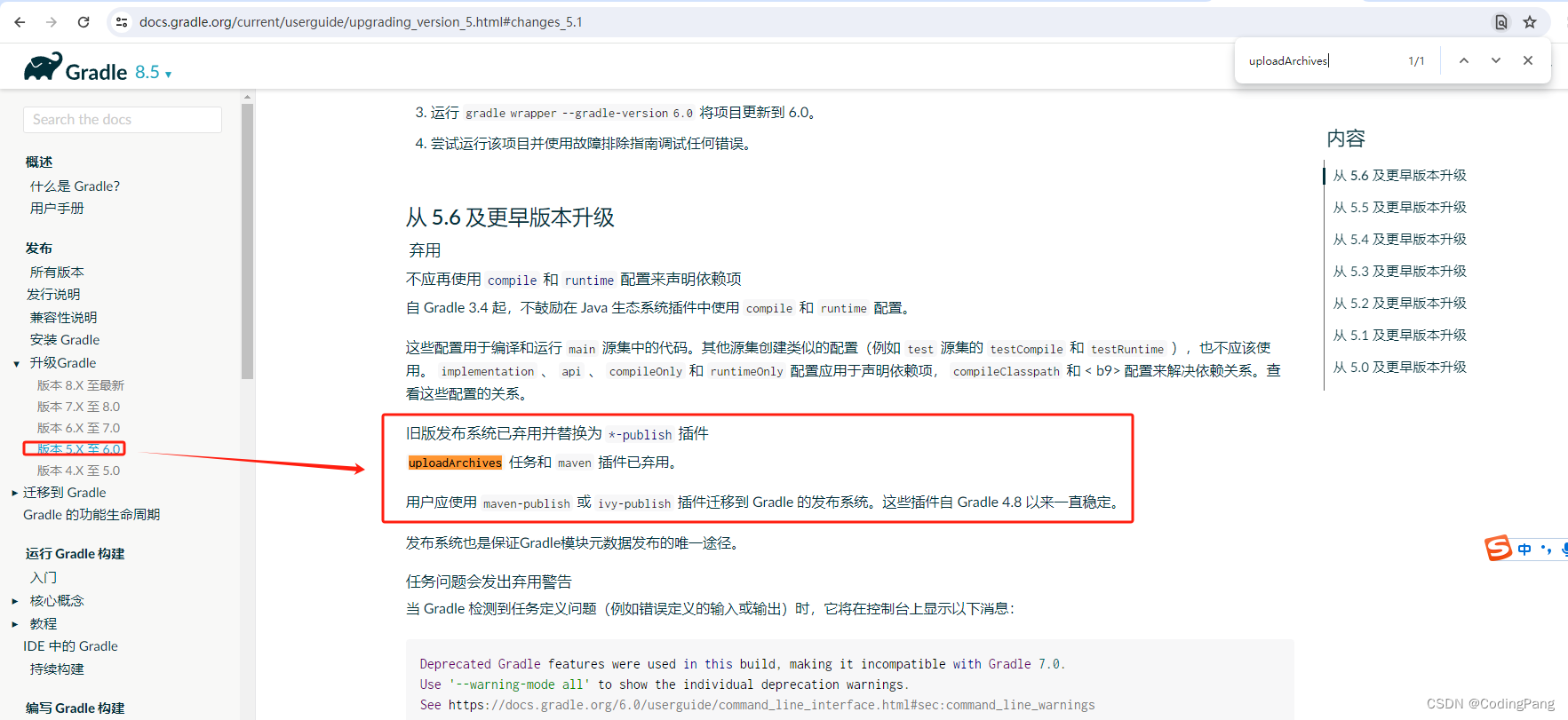This screenshot has height=720, width=1568.
Task: Click the 编写 Gradle 构建 sidebar heading
Action: tap(75, 708)
